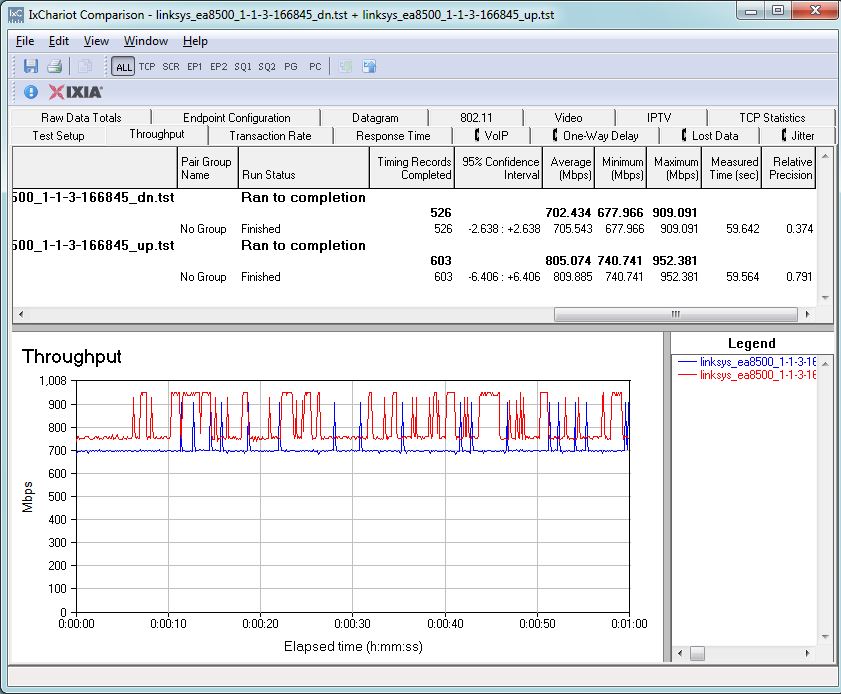
Task: Switch to the Test Setup tab
Action: point(58,136)
